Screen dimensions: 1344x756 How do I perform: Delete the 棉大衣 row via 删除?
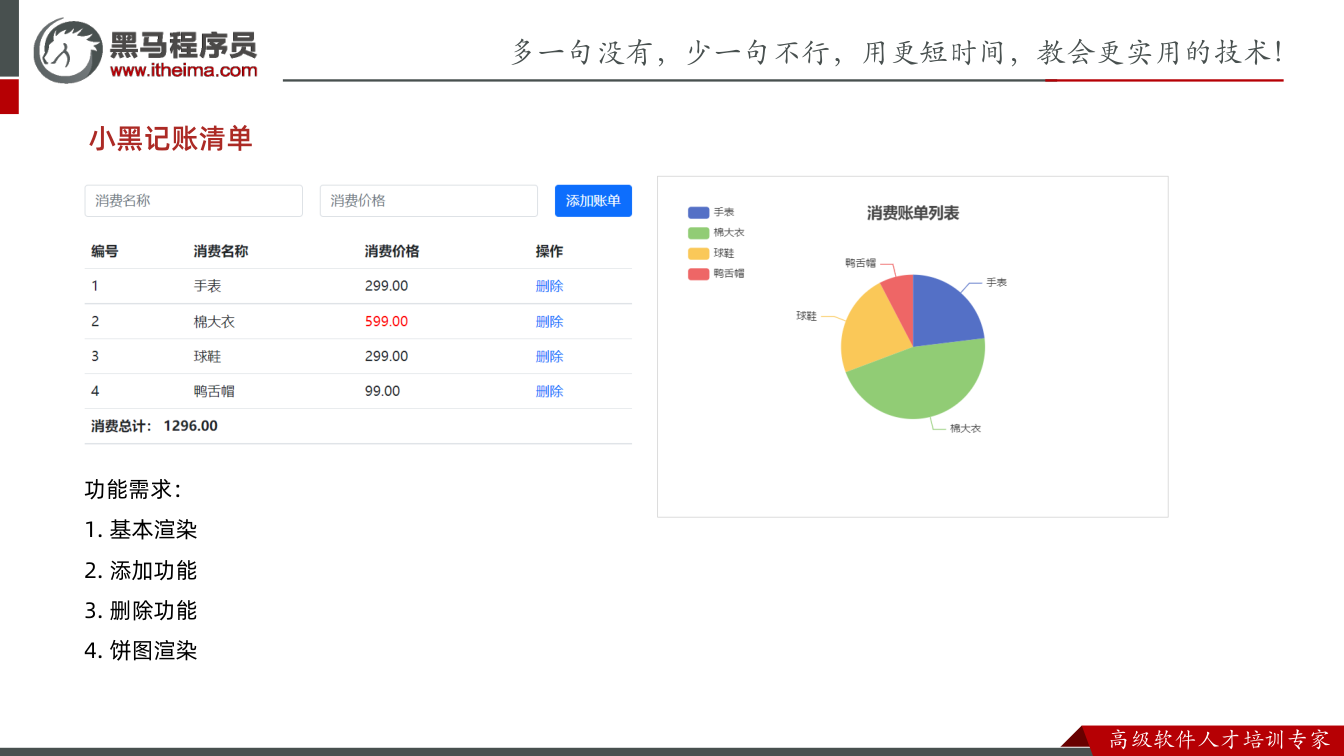(549, 321)
